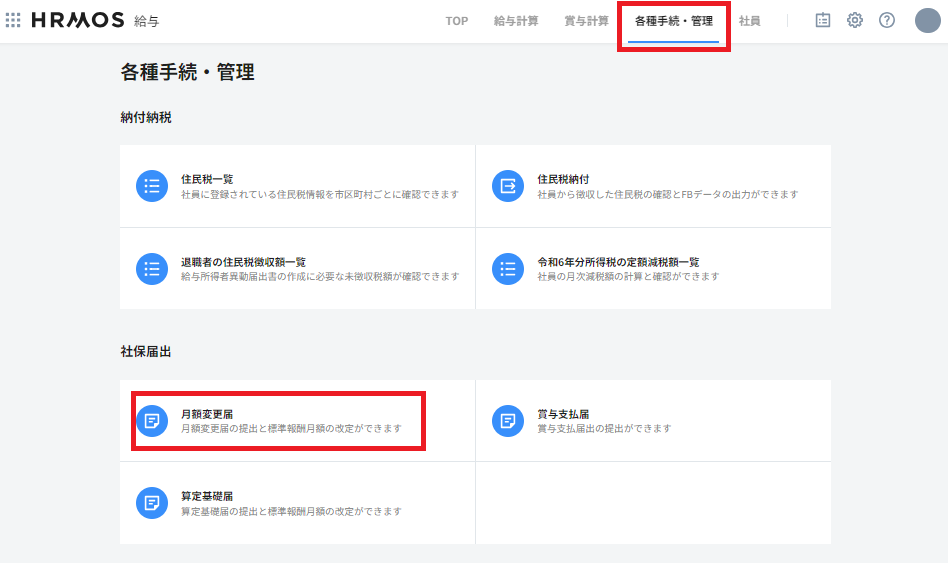Click the 住民税納付 export icon
This screenshot has width=948, height=563.
click(x=508, y=186)
